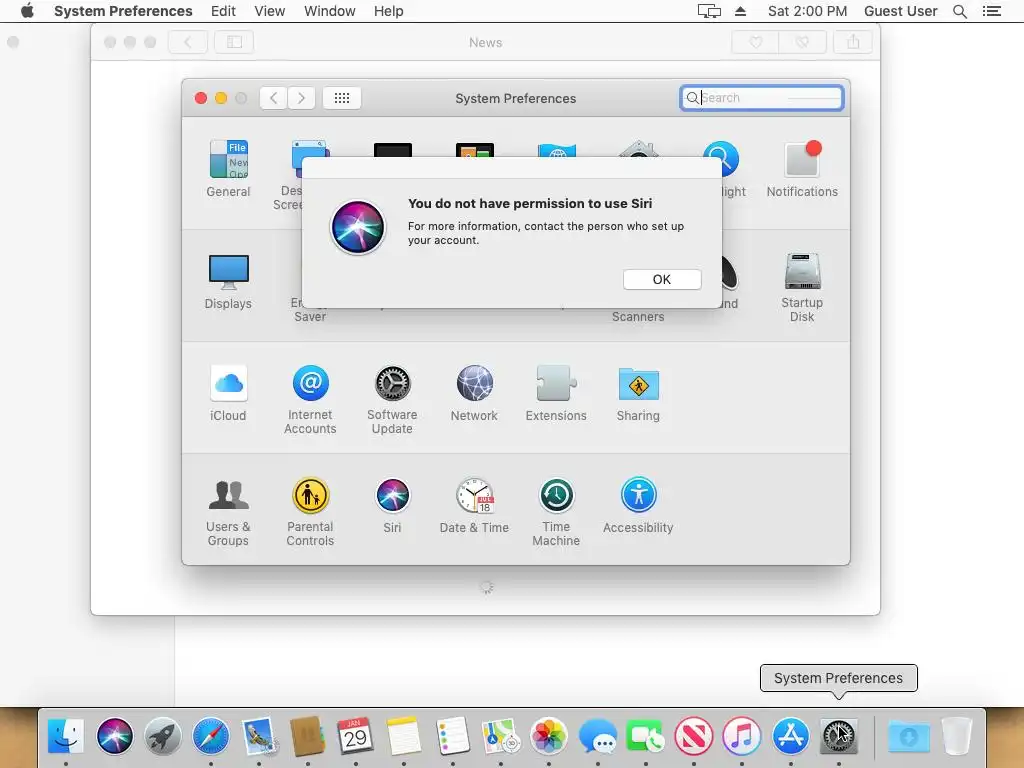Screen dimensions: 1024x768
Task: Open the Help menu
Action: pos(389,11)
